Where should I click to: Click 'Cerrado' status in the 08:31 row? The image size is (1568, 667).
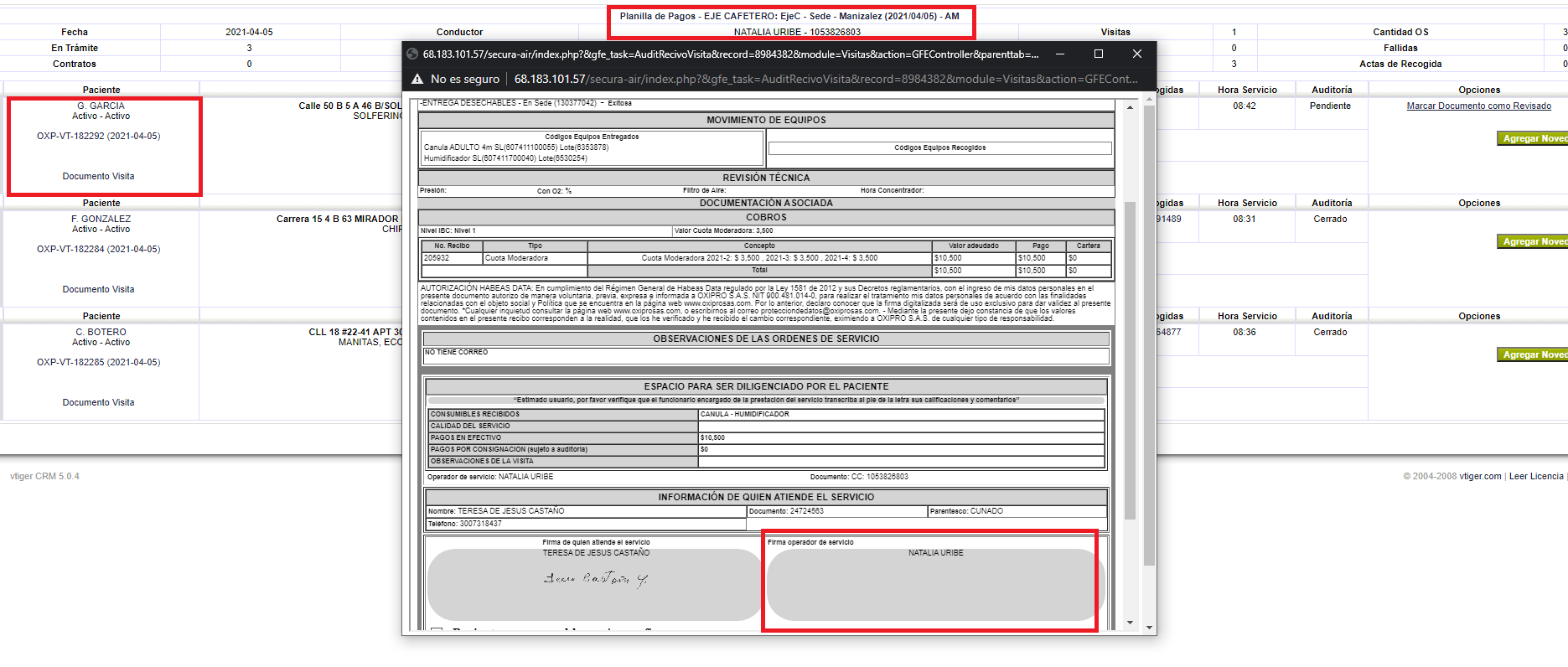click(x=1330, y=219)
